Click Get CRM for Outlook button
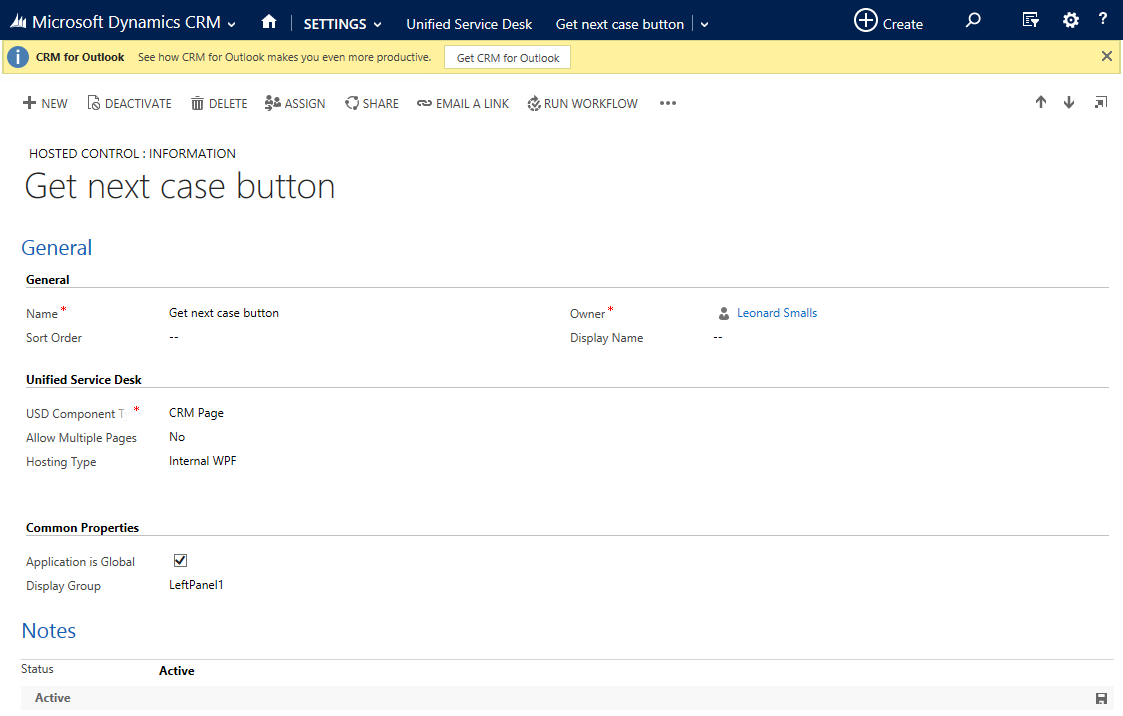The height and width of the screenshot is (716, 1123). click(508, 57)
